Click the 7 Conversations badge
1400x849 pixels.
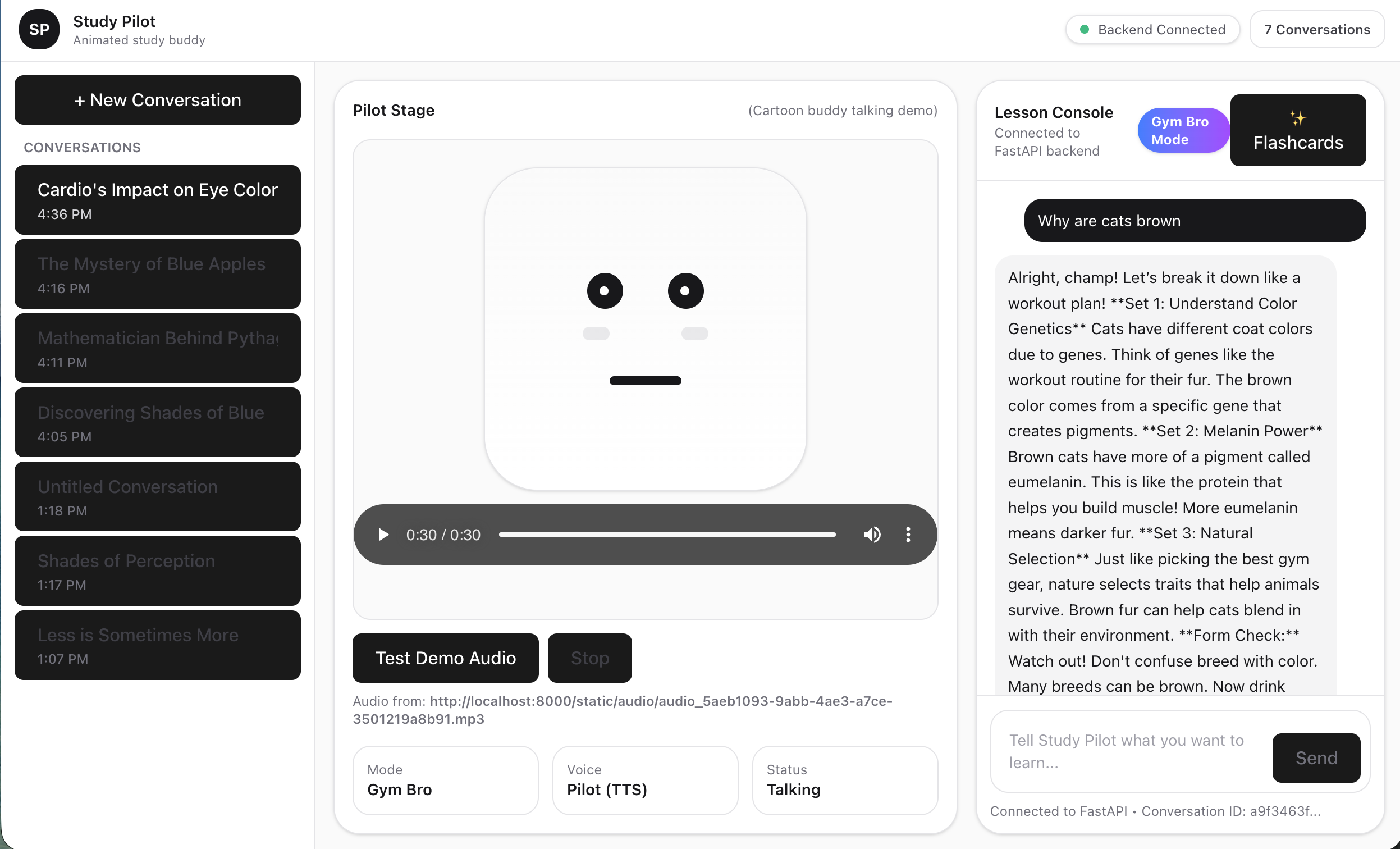(x=1316, y=30)
